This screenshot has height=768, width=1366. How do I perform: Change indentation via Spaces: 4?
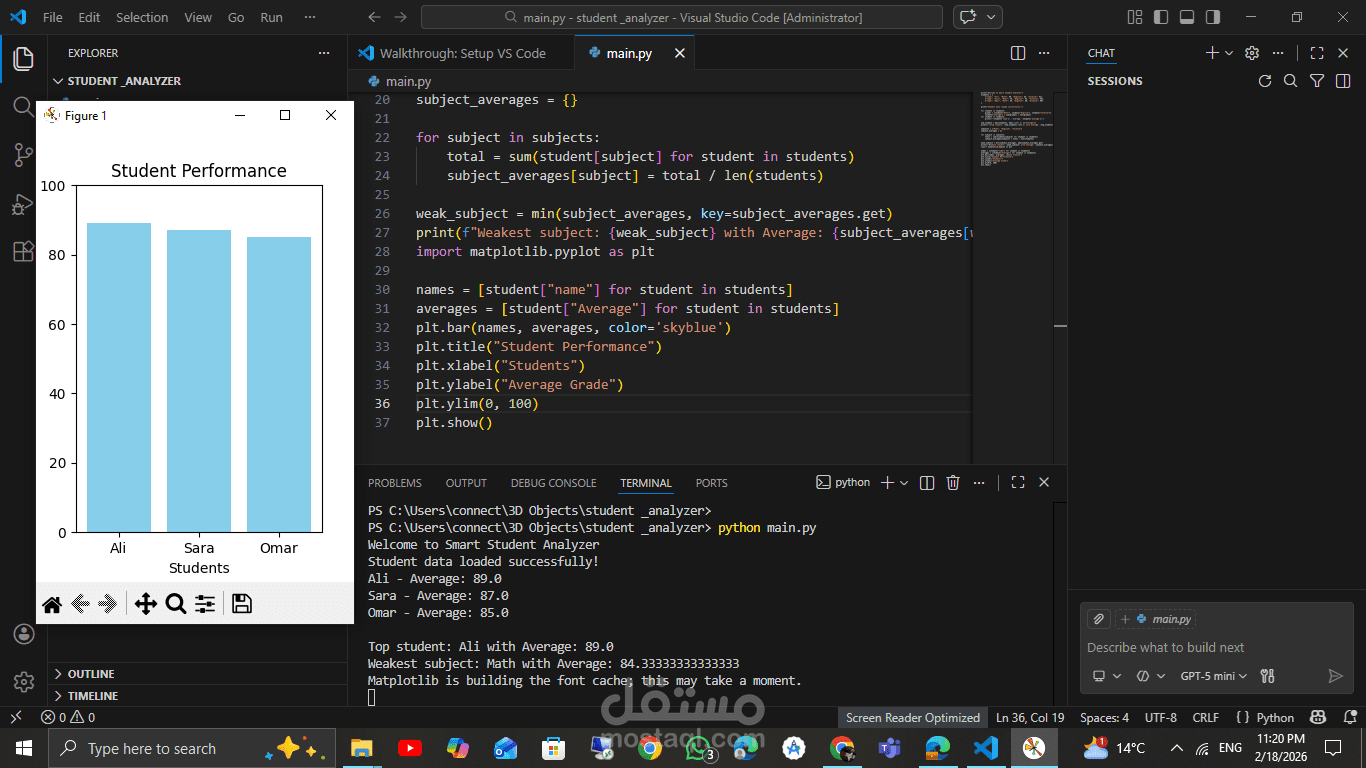[x=1104, y=717]
